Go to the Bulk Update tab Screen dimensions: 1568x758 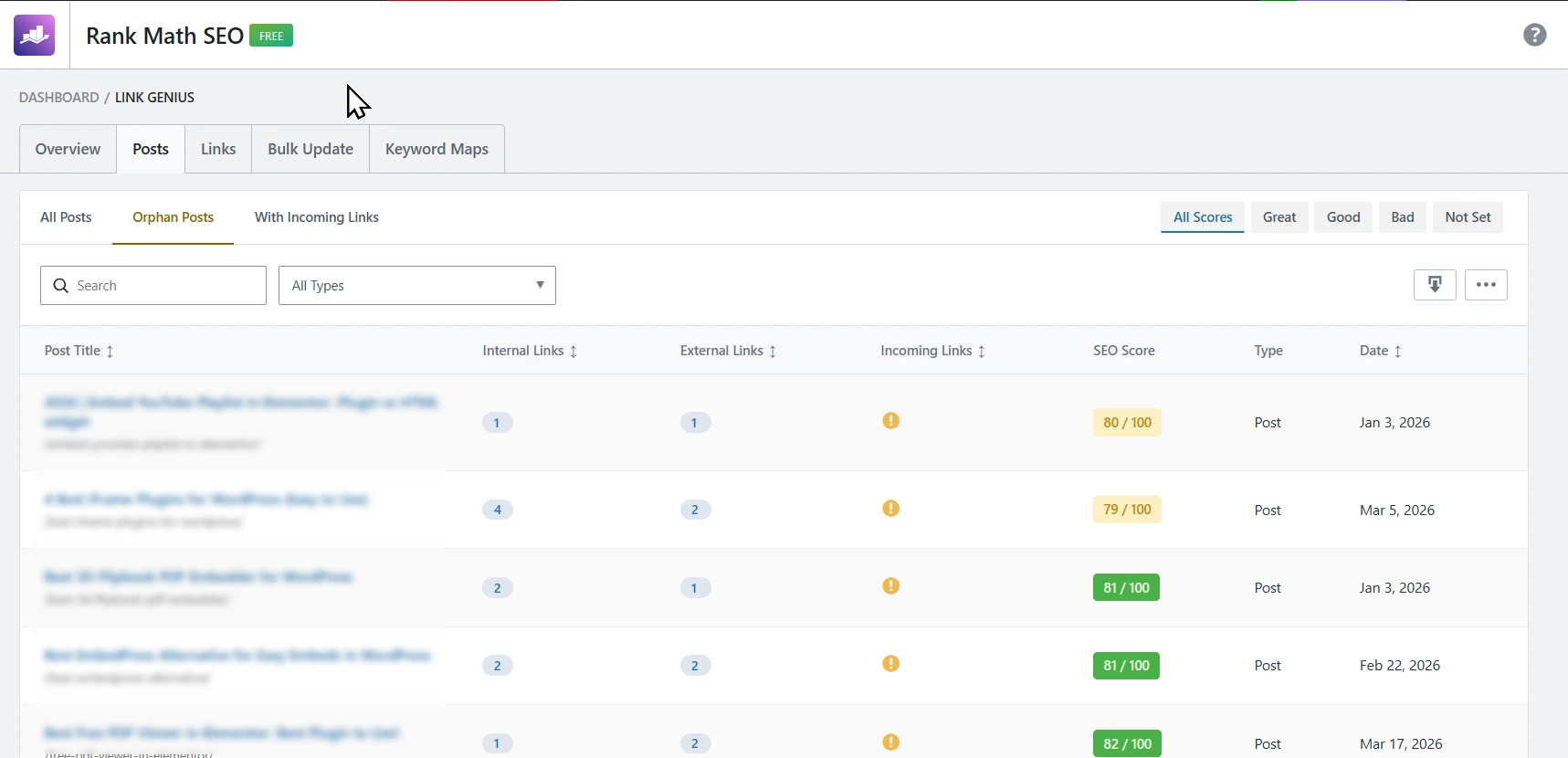click(310, 149)
